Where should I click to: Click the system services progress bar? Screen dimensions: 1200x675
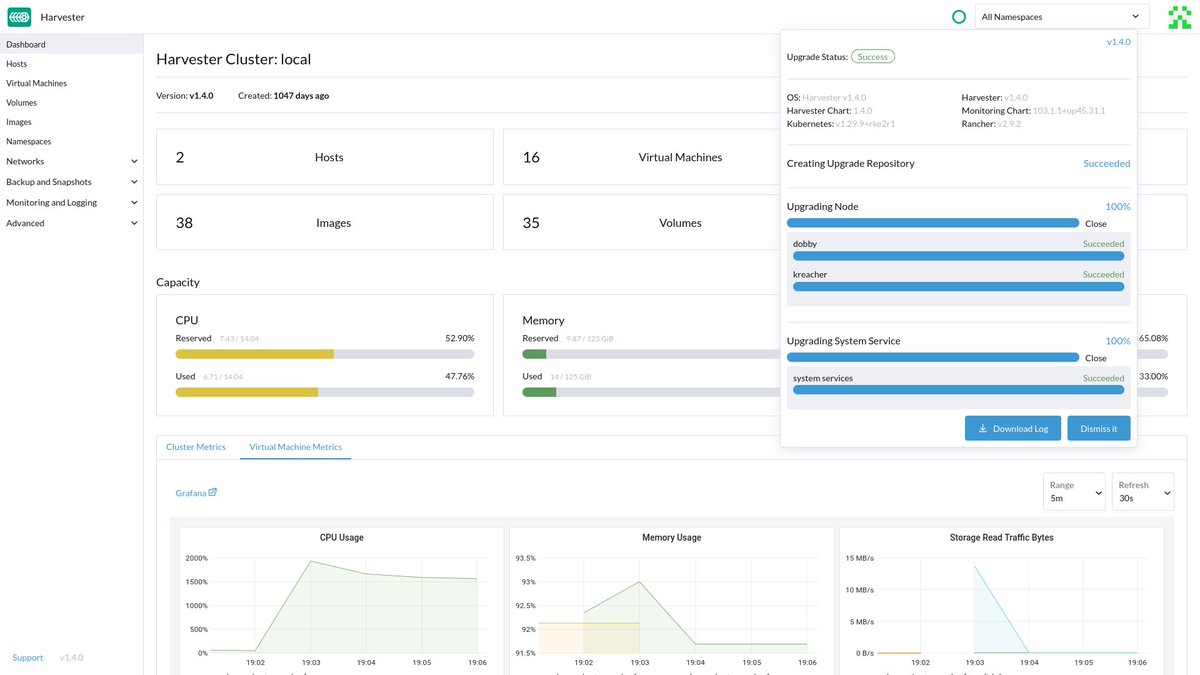pos(958,390)
